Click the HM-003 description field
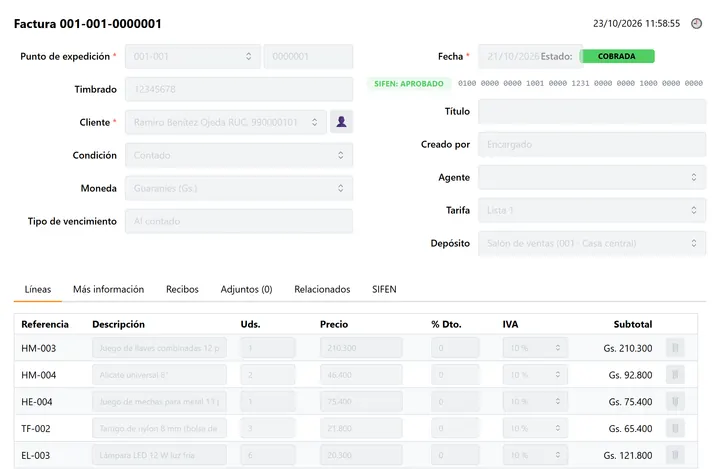The image size is (720, 469). click(159, 348)
